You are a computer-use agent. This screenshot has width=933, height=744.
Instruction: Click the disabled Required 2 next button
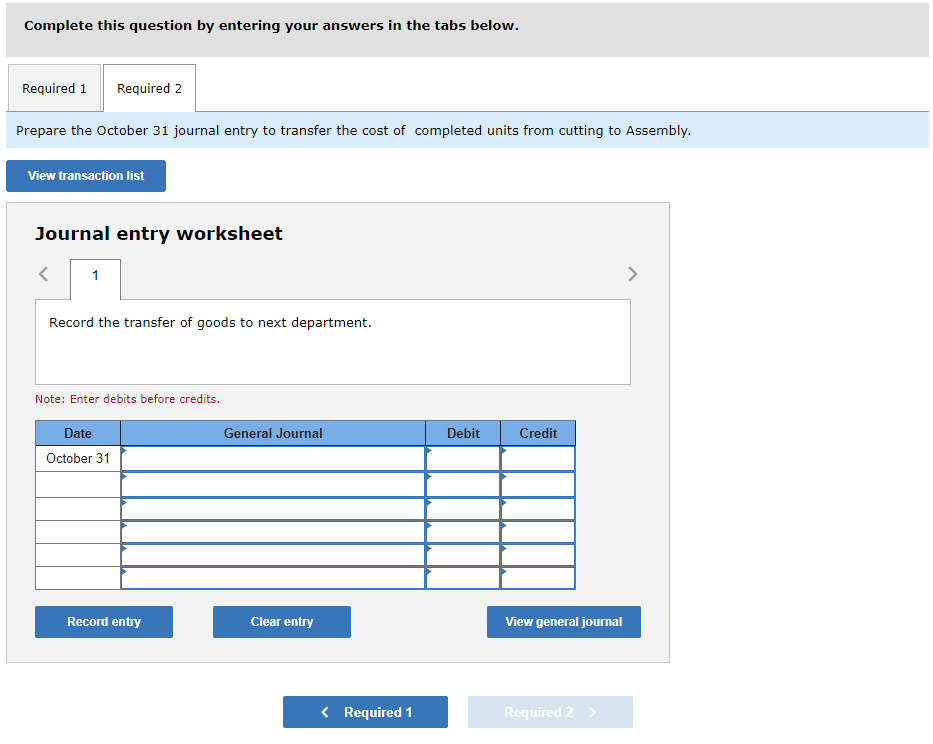point(550,712)
